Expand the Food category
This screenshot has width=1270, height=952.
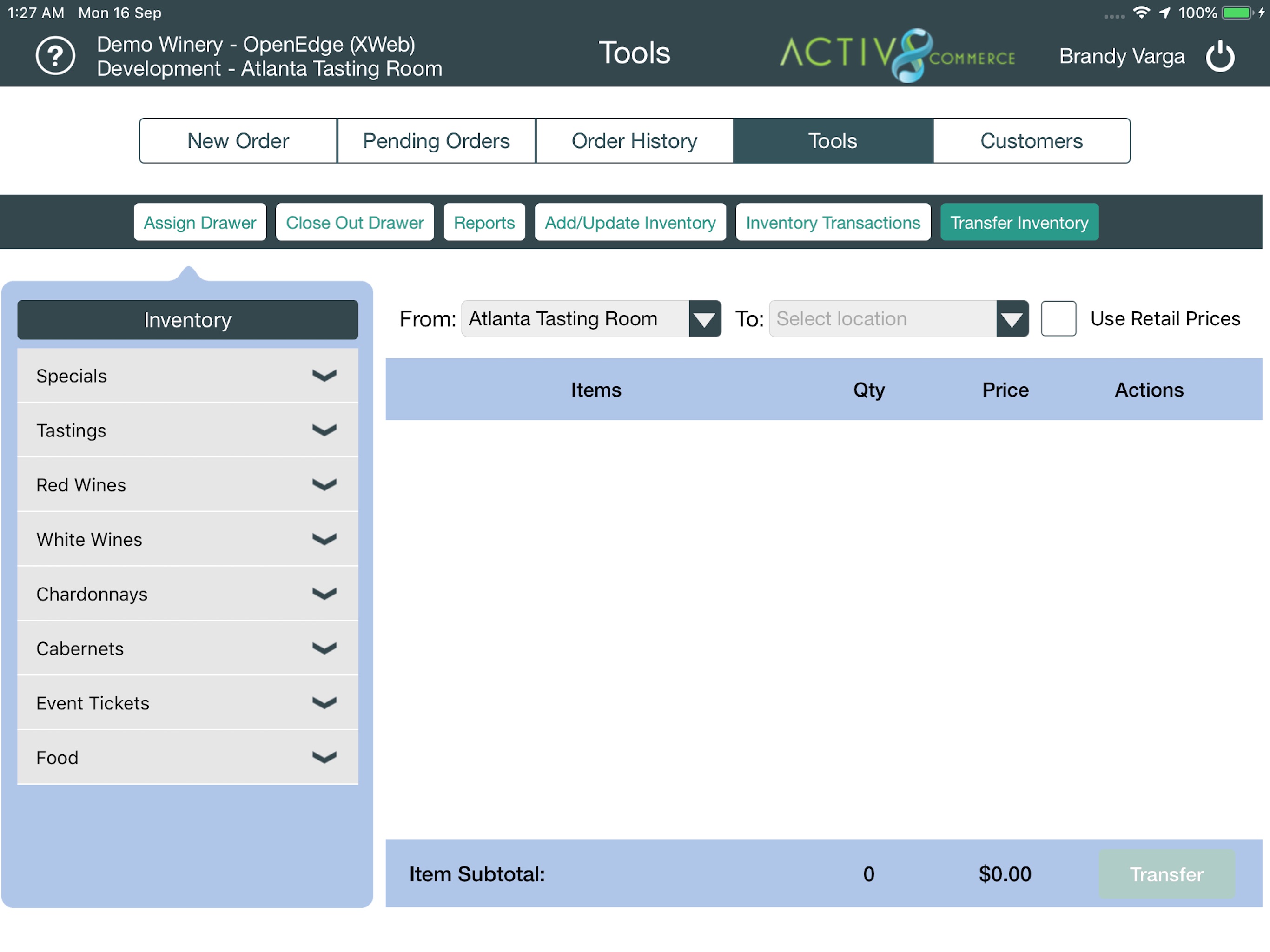[x=188, y=758]
